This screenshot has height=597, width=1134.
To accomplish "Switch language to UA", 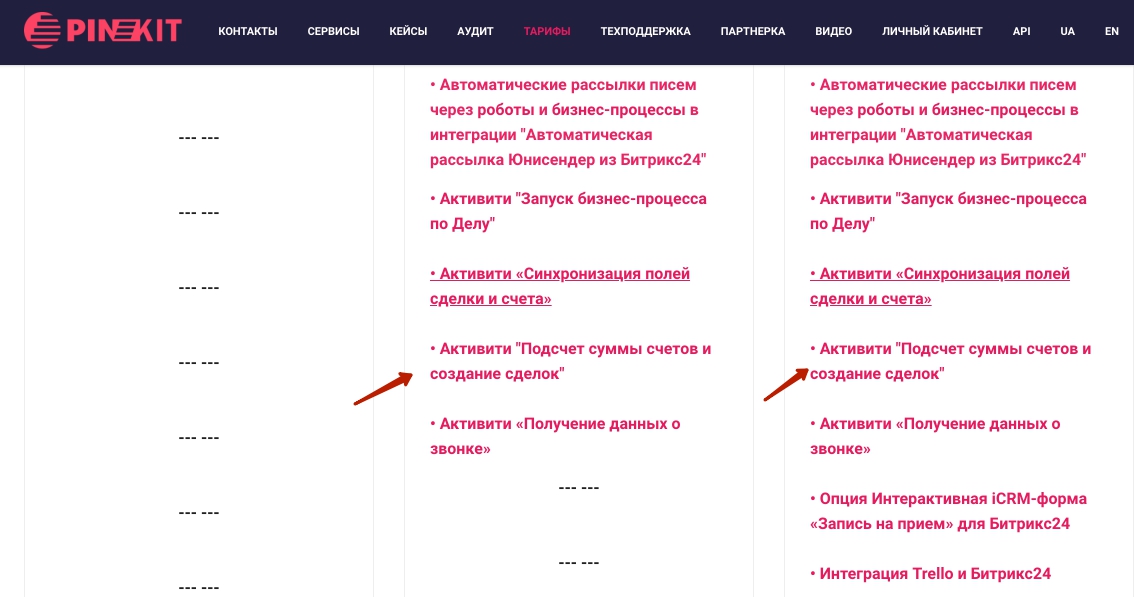I will pos(1067,31).
